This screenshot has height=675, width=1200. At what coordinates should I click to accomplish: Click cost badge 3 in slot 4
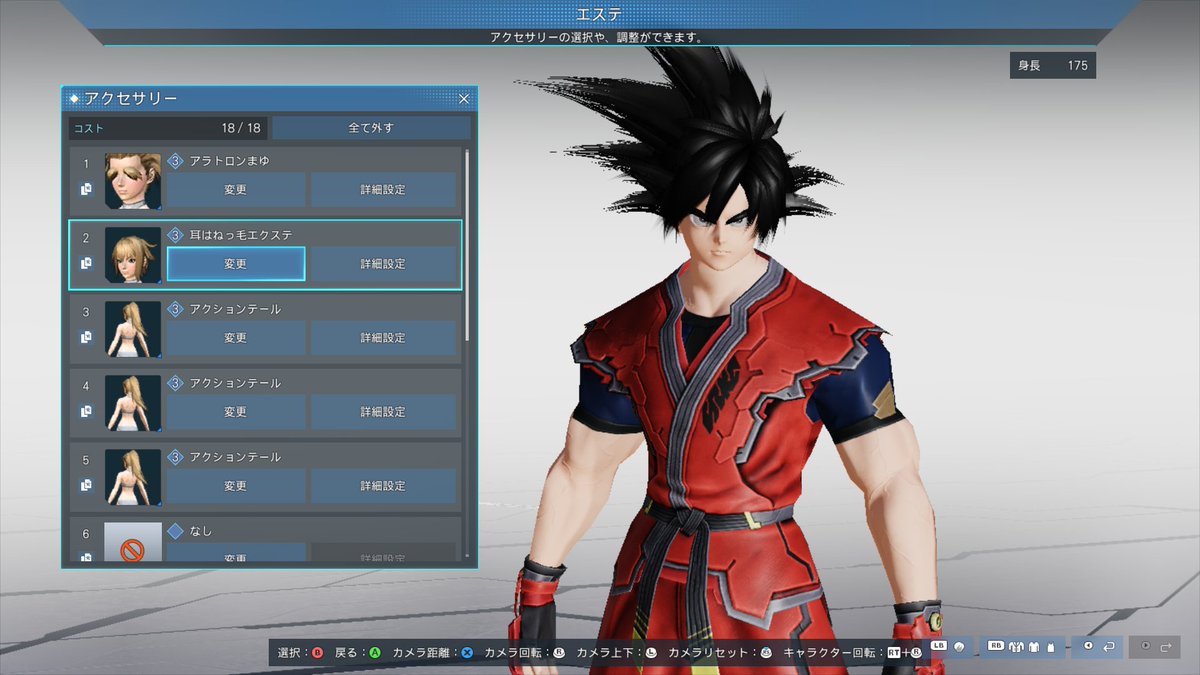175,383
